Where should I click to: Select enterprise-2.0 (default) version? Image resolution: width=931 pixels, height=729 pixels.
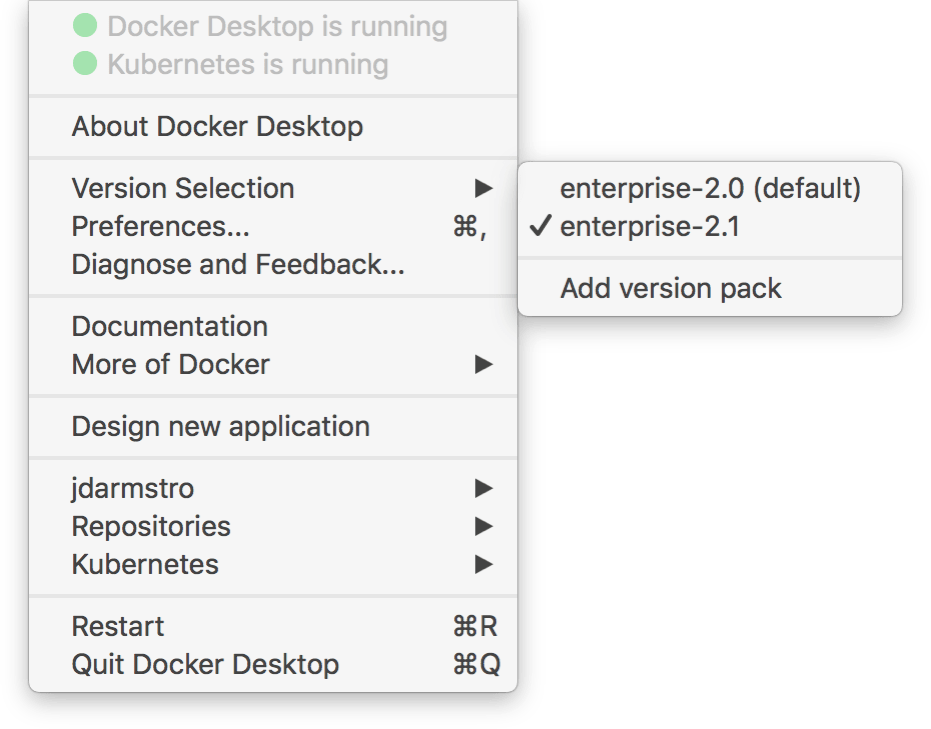710,188
